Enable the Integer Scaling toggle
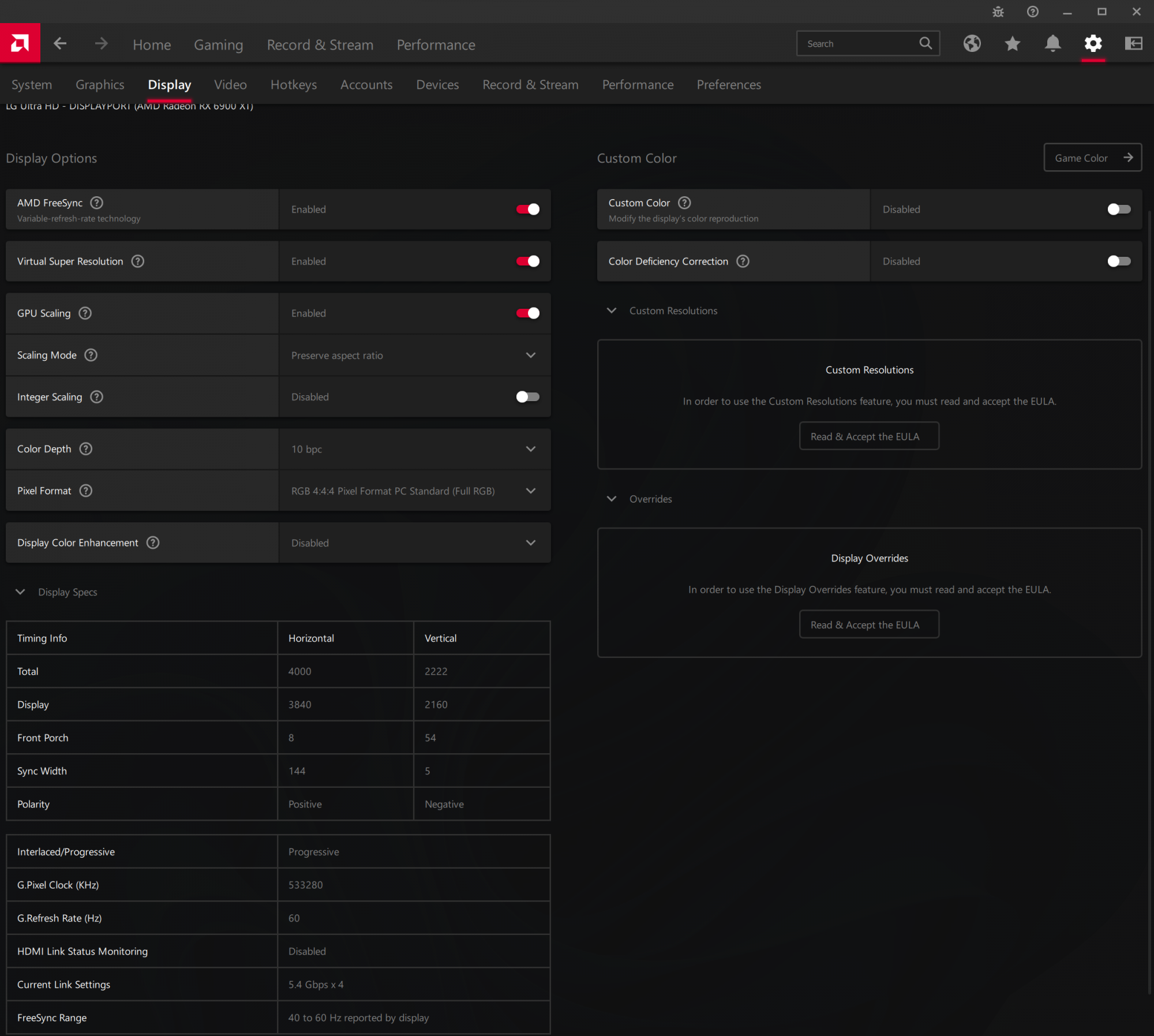1154x1036 pixels. [527, 397]
